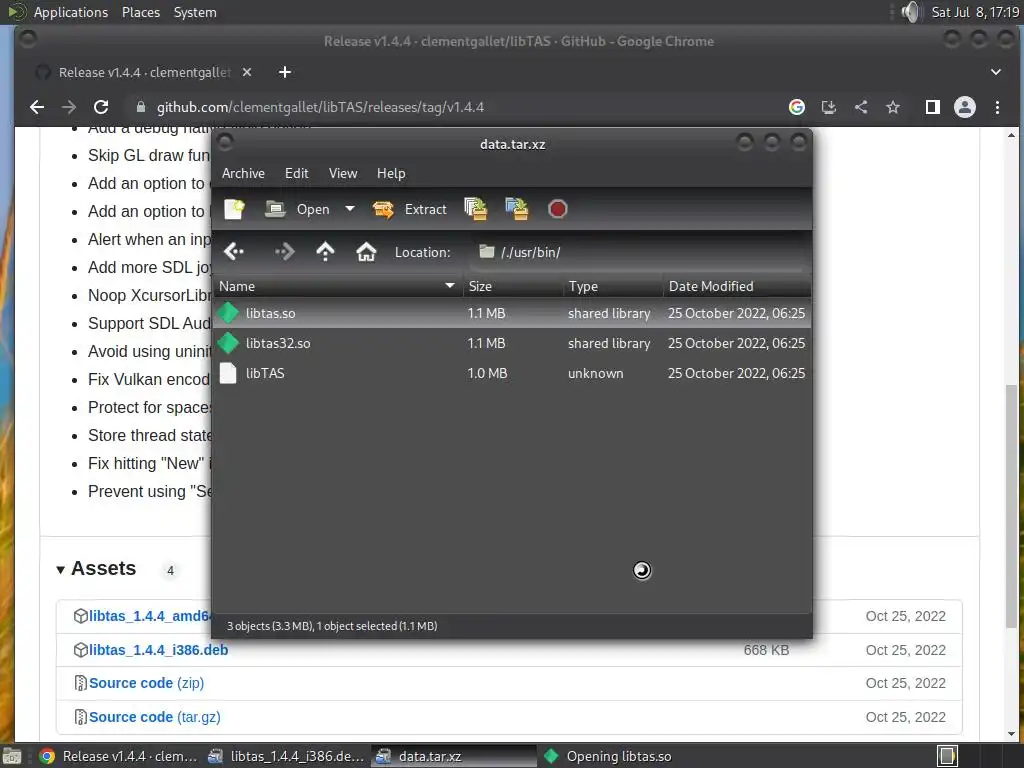Click the volume speaker icon in panel
The width and height of the screenshot is (1024, 768).
(x=910, y=12)
